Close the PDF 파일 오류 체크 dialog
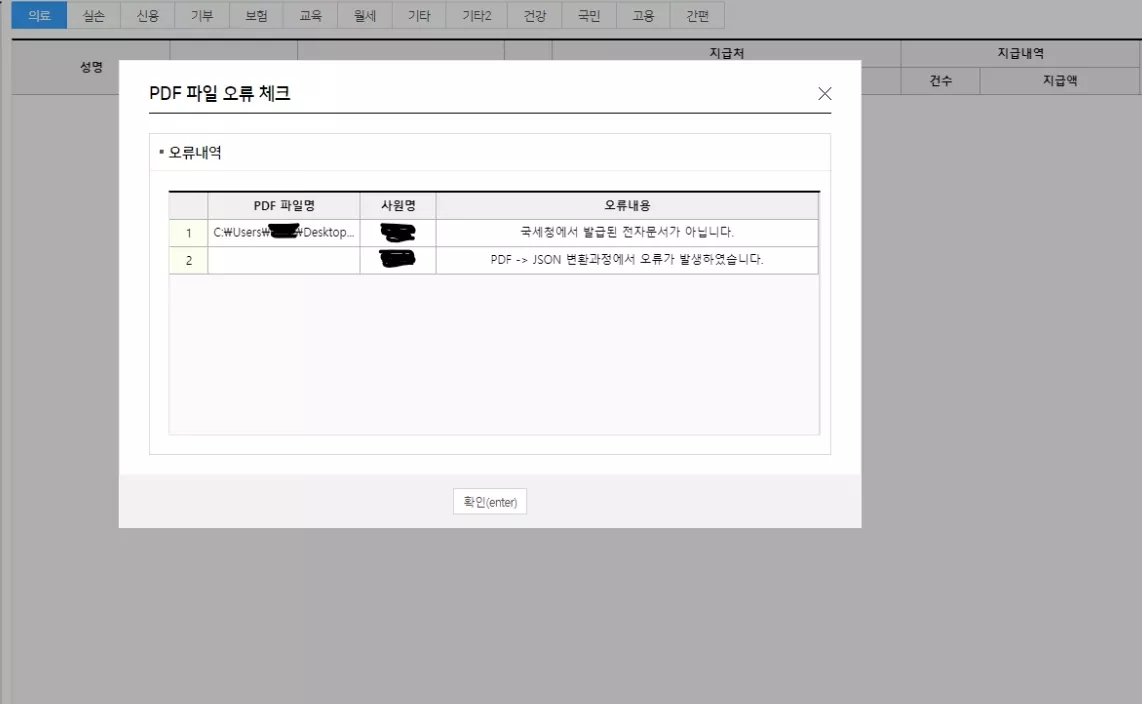 click(x=824, y=93)
